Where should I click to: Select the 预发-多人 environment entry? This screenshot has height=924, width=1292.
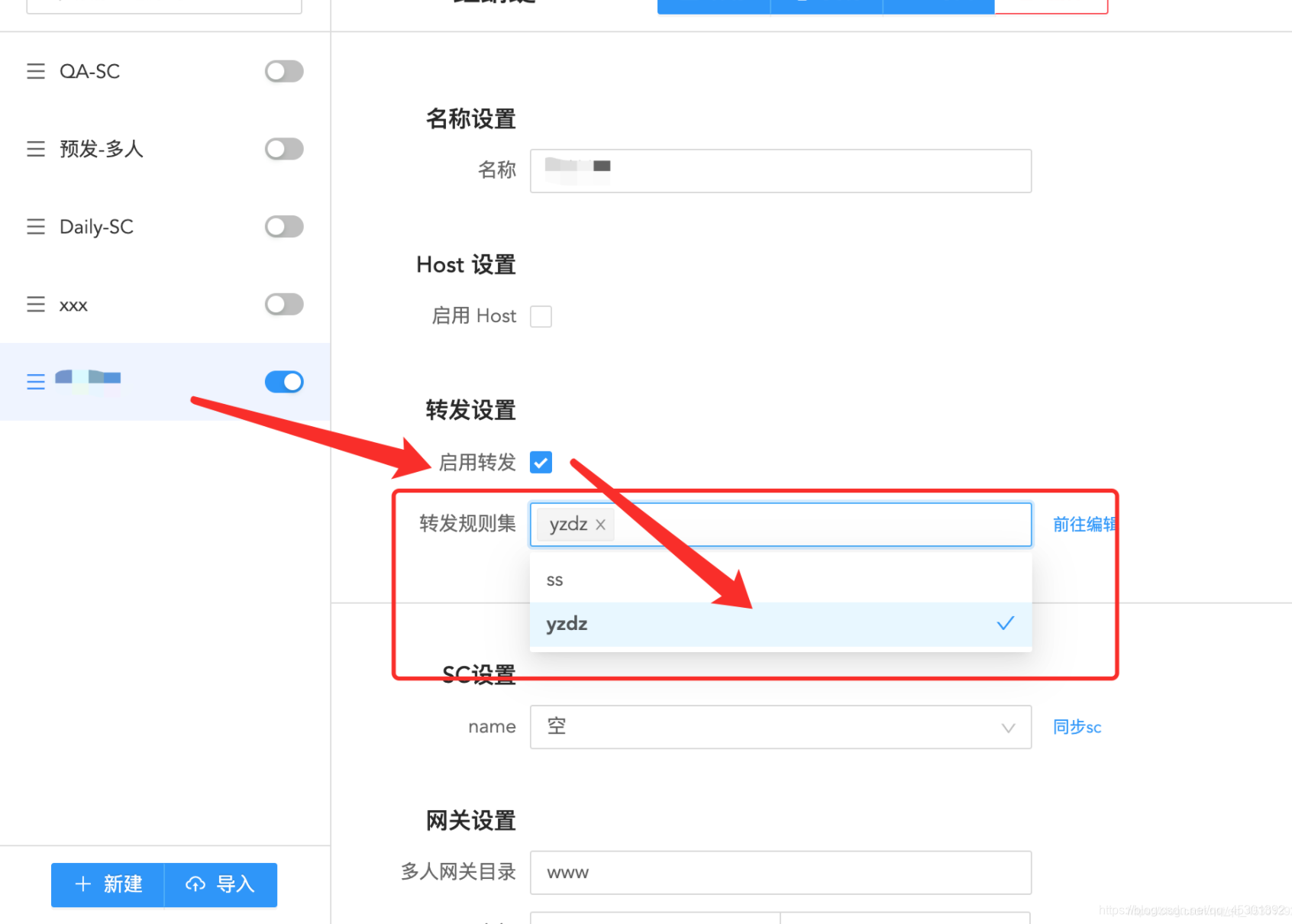click(100, 149)
